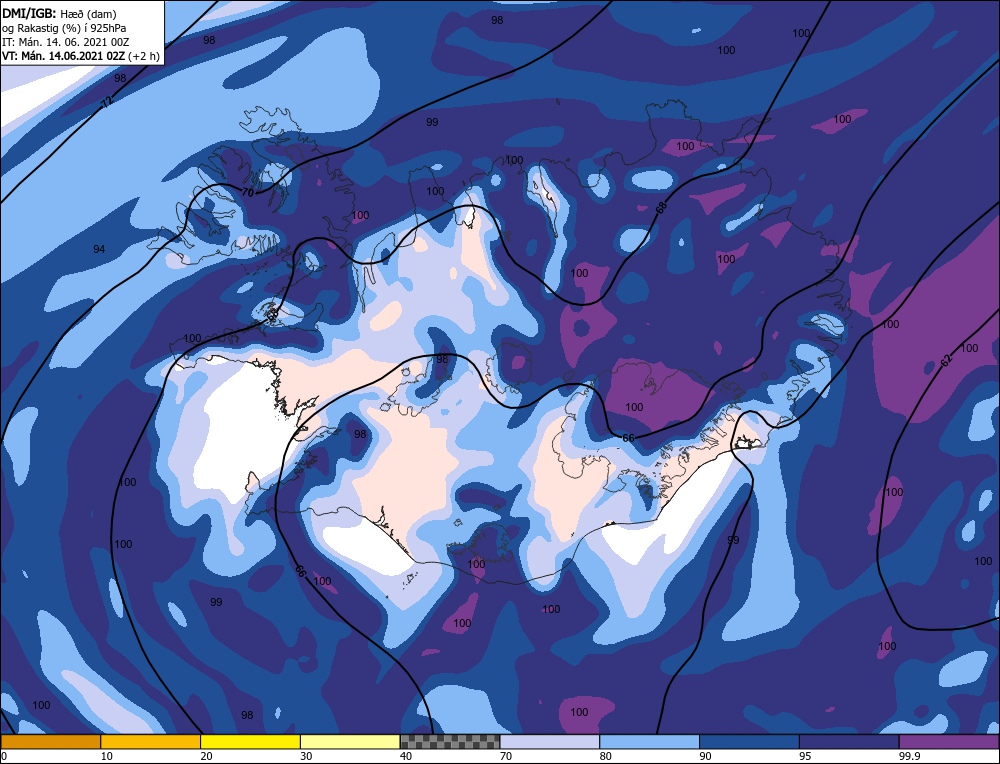Click the '40' legend scale label
Viewport: 1000px width, 764px height.
(406, 756)
